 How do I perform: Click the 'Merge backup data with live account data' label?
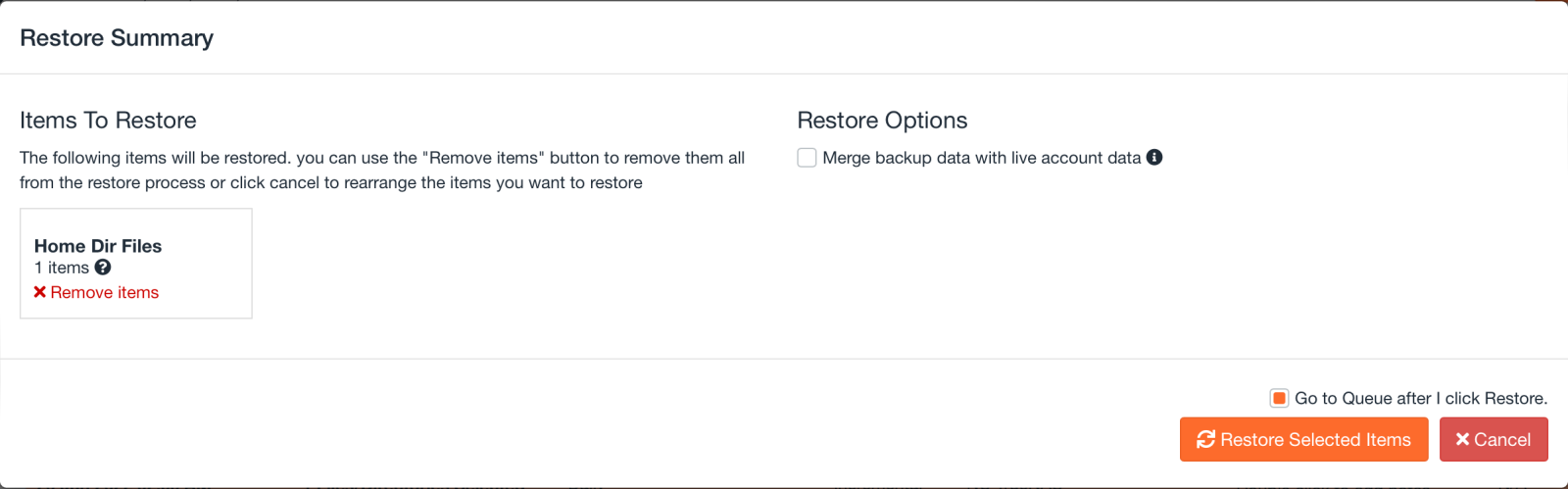point(981,158)
